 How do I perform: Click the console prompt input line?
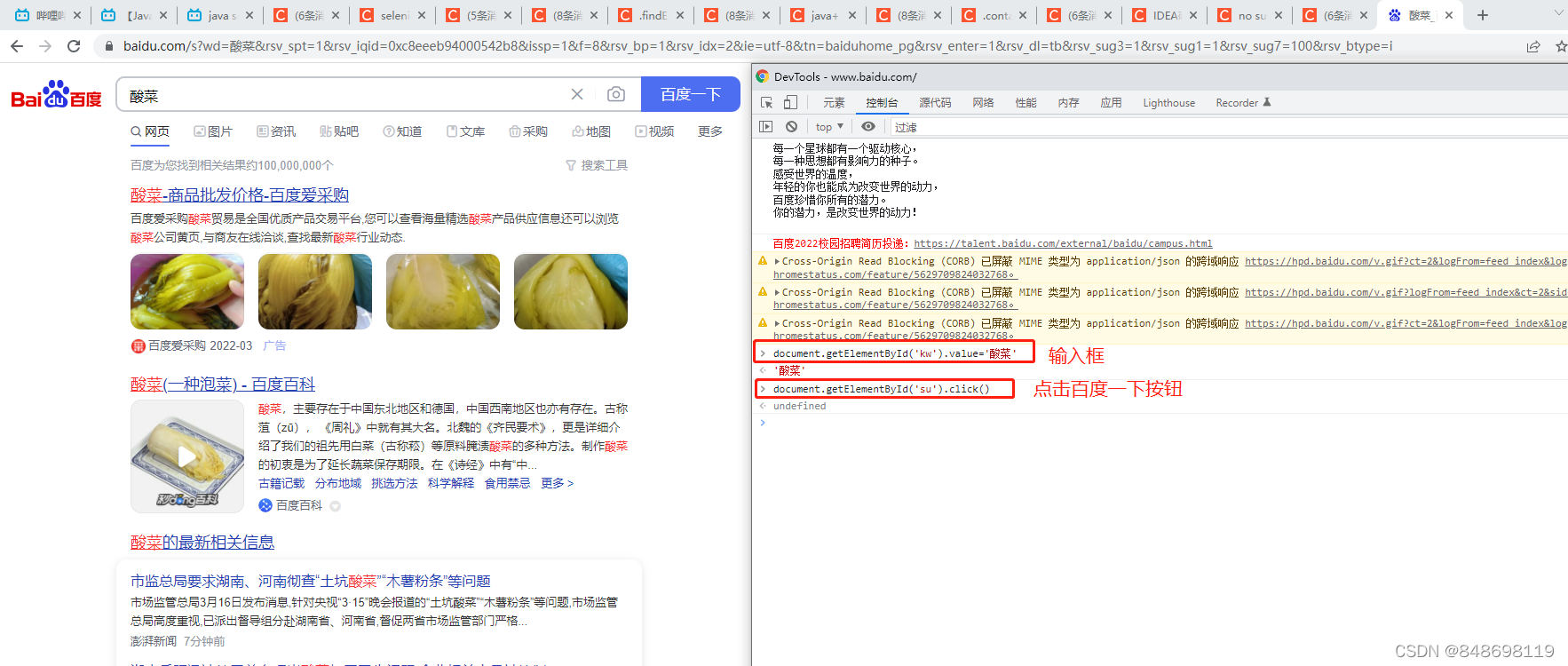(x=1163, y=423)
